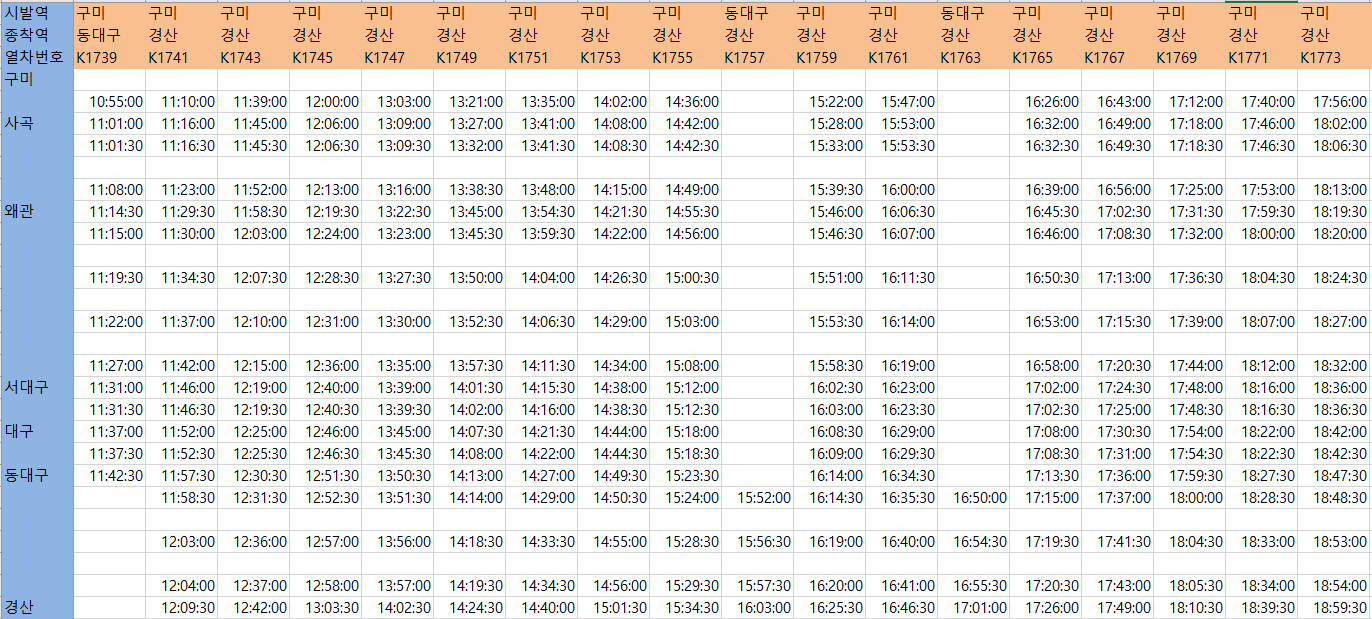This screenshot has width=1372, height=619.
Task: Select train number cell K1739
Action: coord(110,57)
